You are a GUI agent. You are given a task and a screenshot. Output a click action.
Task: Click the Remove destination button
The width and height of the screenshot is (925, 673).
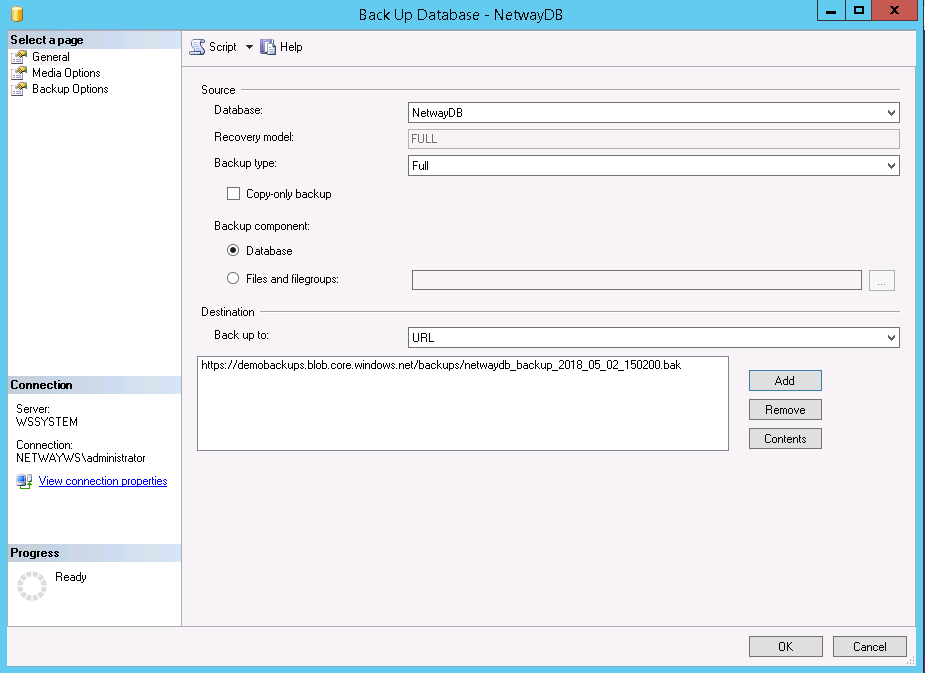785,410
